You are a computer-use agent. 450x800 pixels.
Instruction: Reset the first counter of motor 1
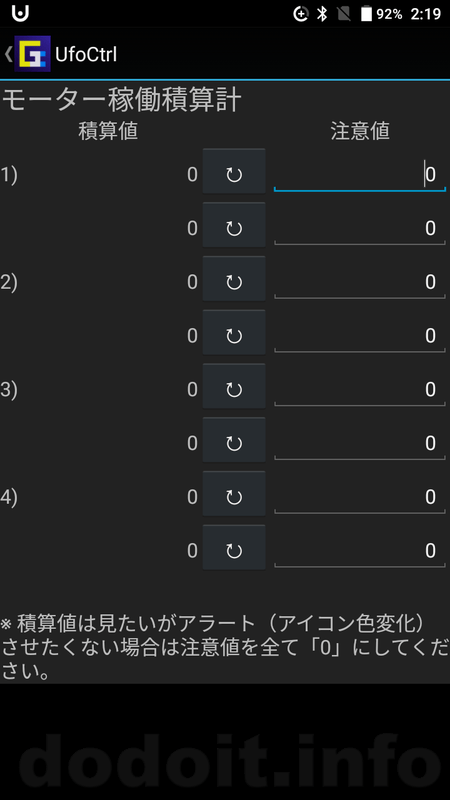click(x=234, y=171)
